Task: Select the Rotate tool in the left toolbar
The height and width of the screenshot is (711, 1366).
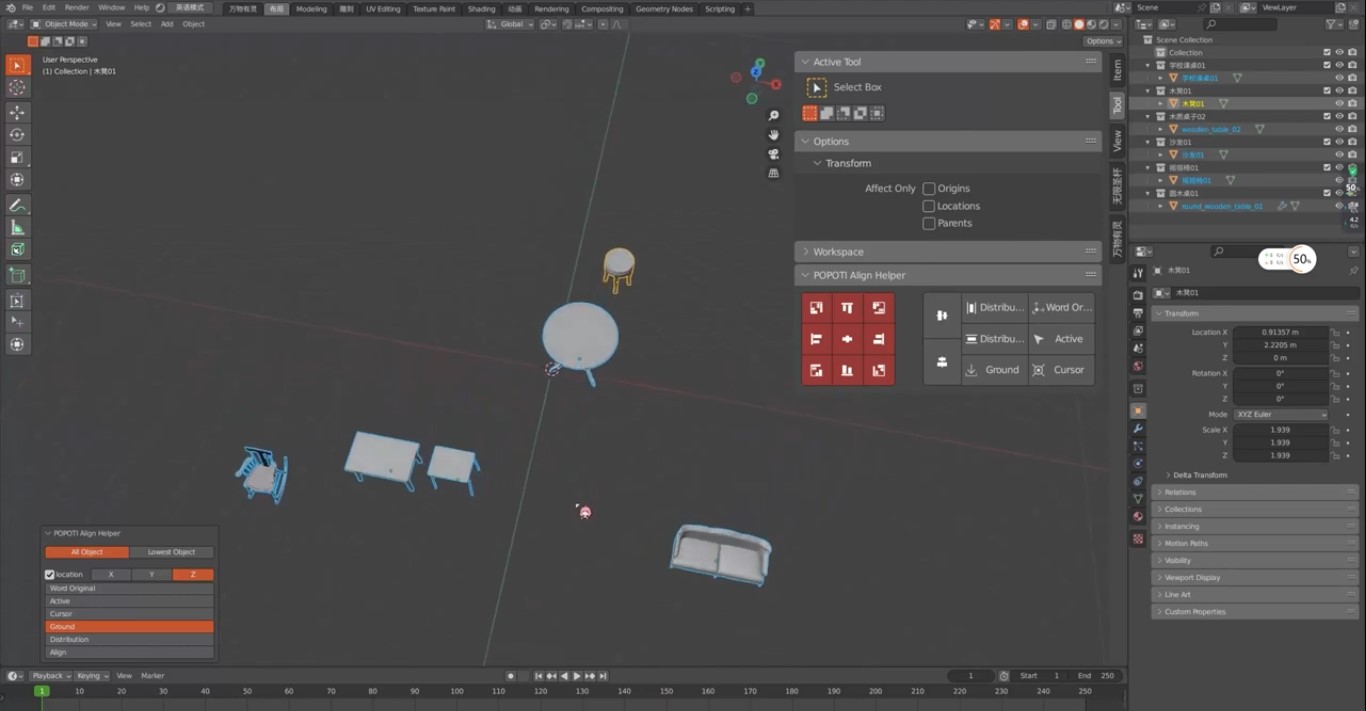Action: coord(17,135)
